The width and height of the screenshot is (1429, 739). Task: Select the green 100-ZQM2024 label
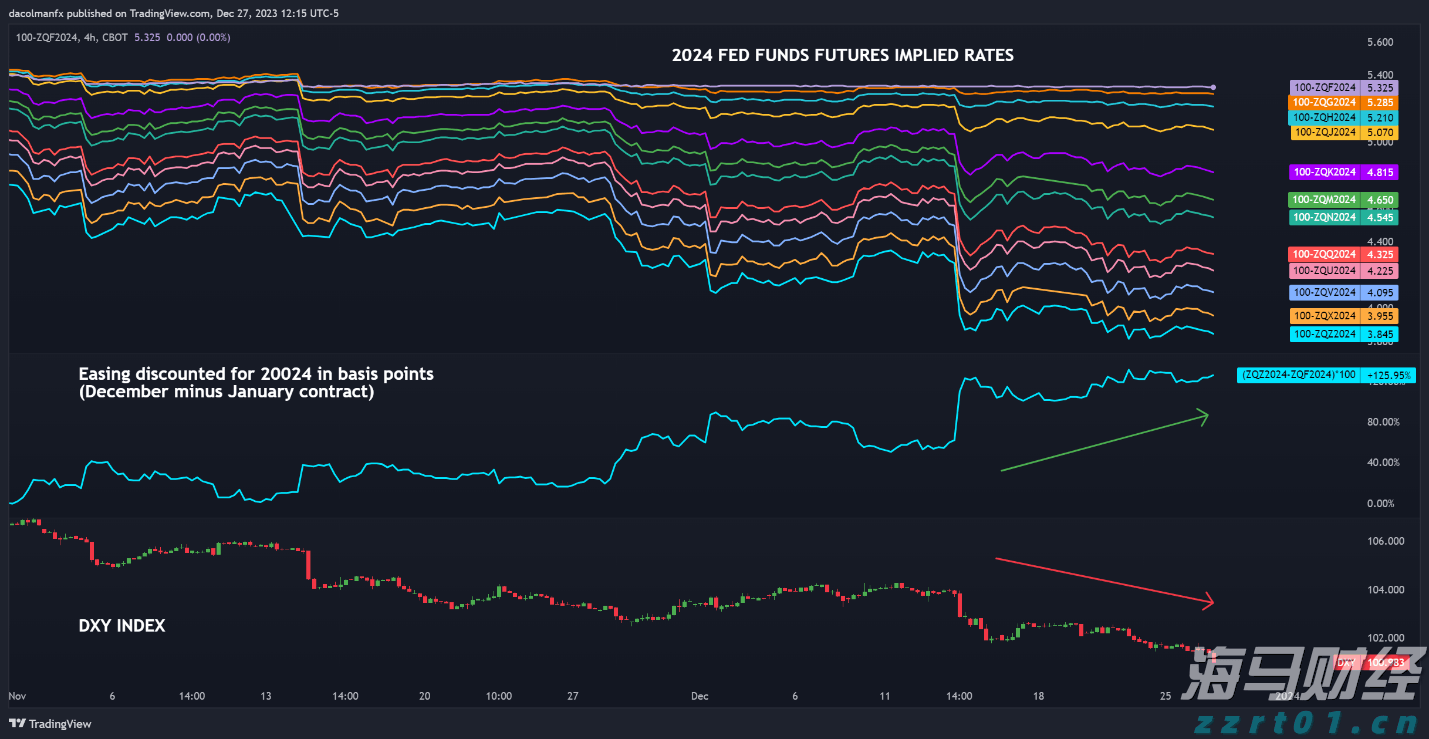click(1345, 200)
